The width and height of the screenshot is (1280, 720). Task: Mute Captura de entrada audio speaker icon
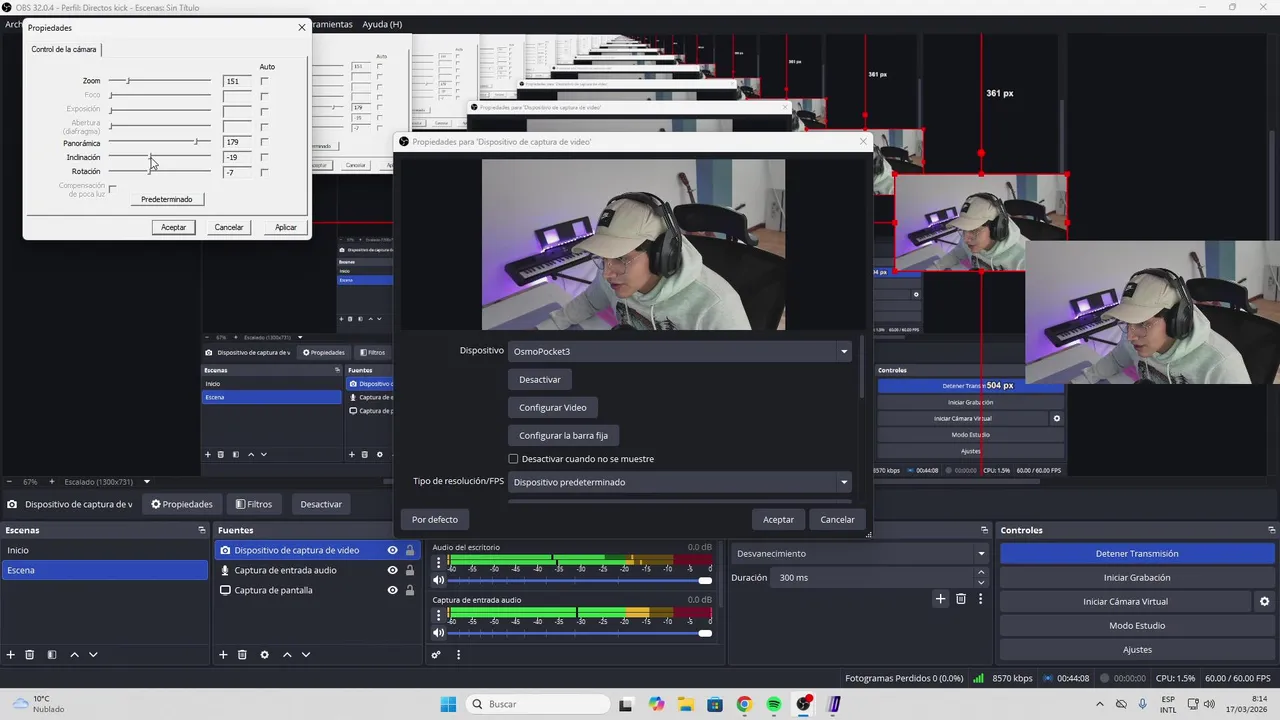point(438,632)
